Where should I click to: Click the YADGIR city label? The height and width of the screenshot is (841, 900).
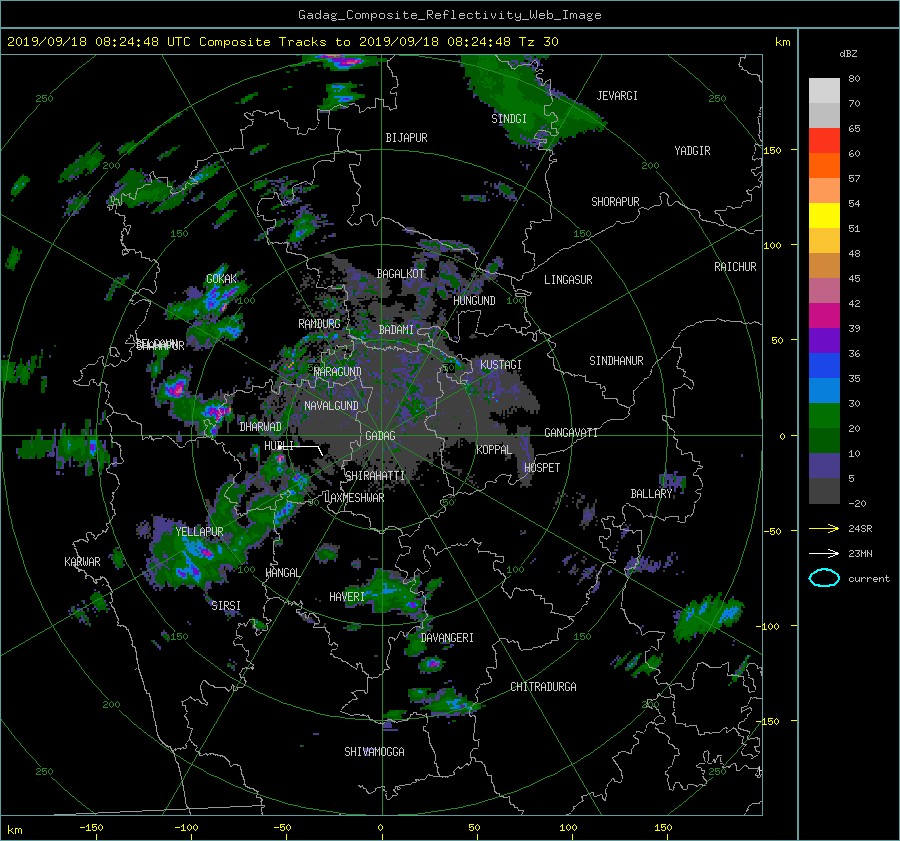pos(692,151)
